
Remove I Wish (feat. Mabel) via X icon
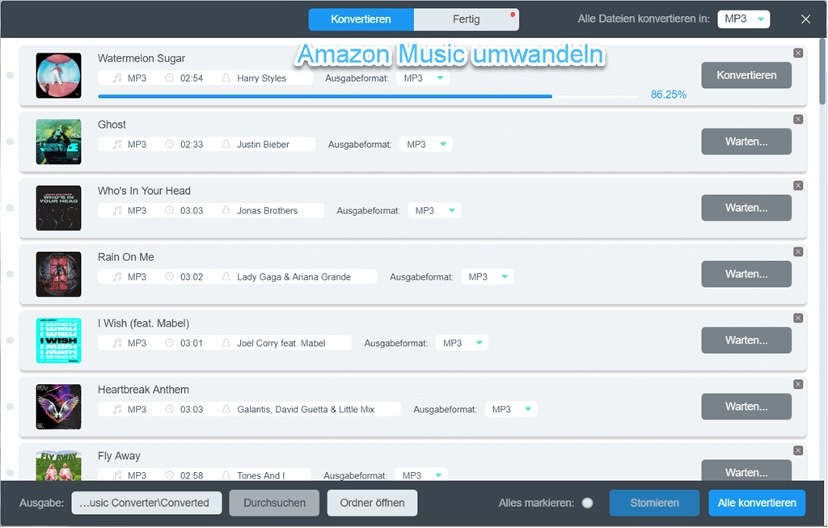798,318
